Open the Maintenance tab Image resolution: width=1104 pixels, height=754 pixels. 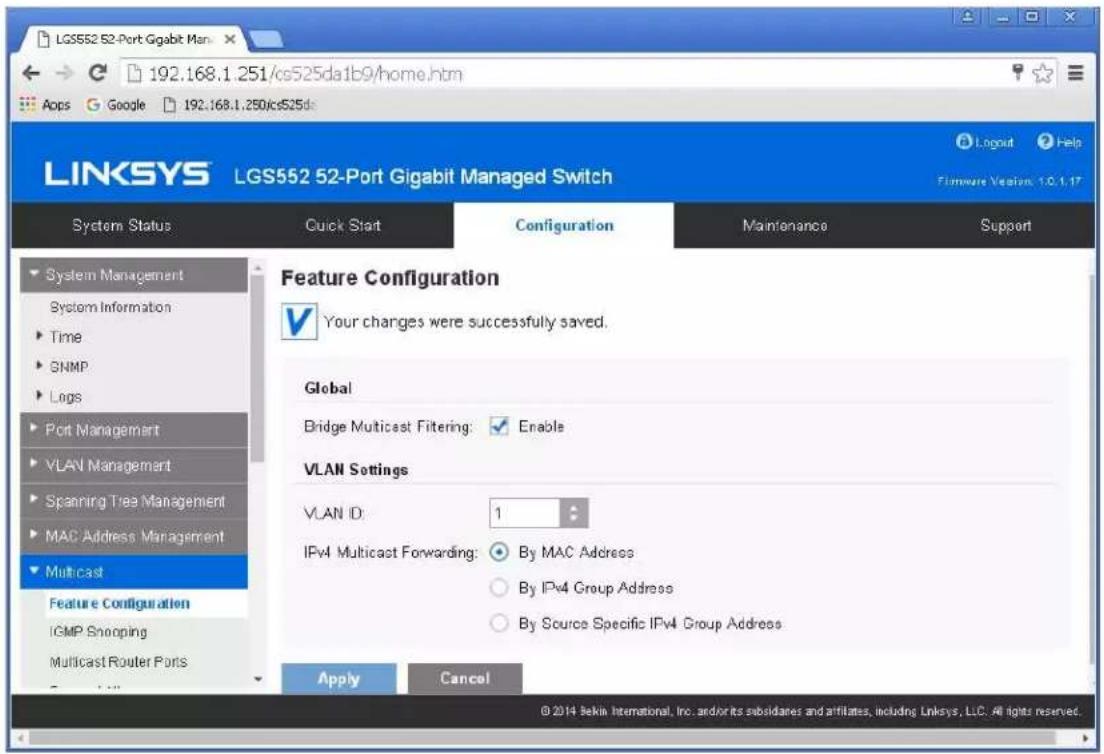(784, 225)
